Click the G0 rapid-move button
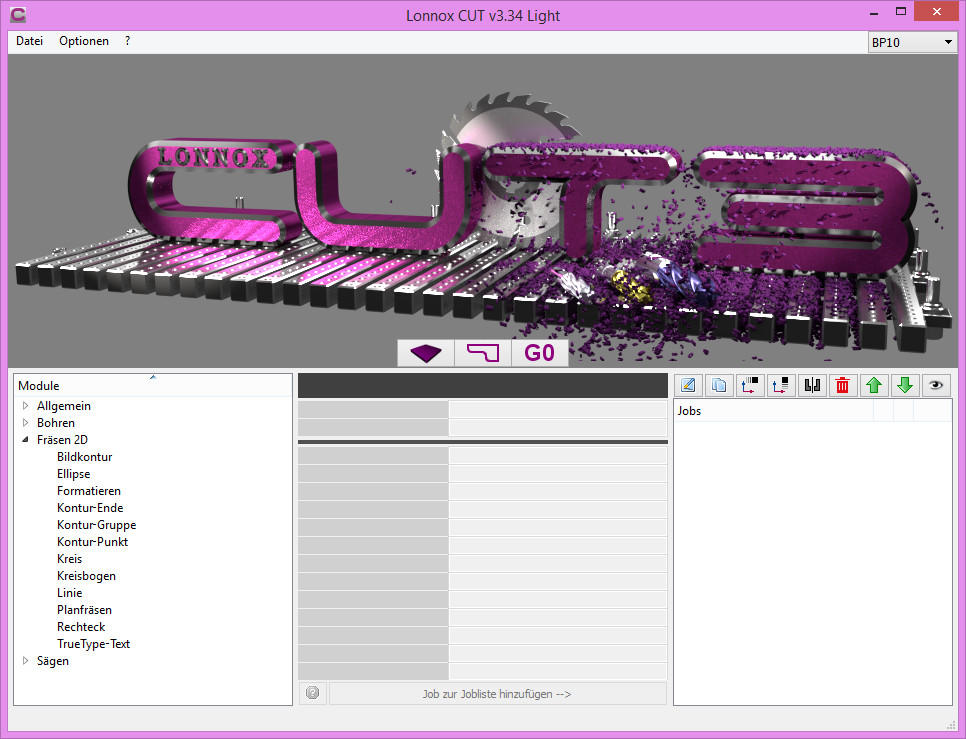966x739 pixels. click(540, 353)
